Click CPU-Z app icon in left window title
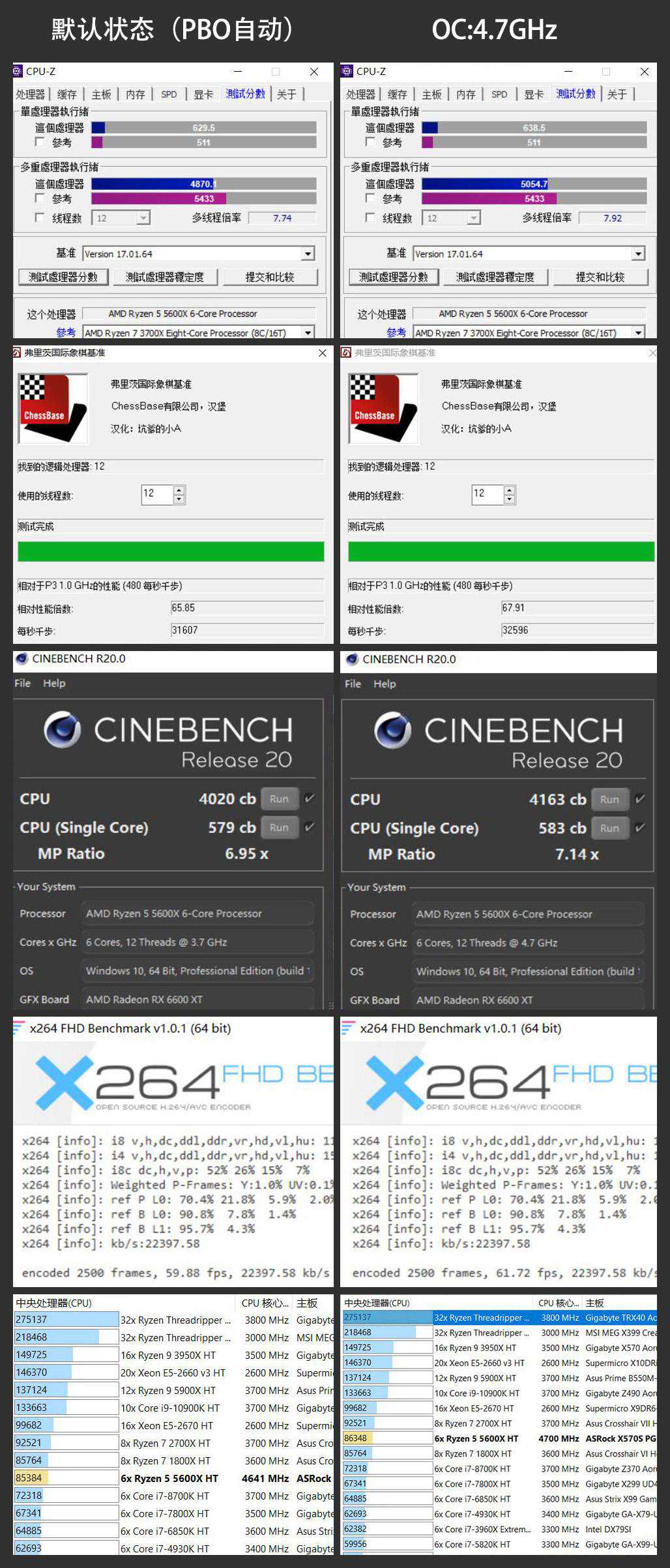The height and width of the screenshot is (1568, 670). coord(18,71)
